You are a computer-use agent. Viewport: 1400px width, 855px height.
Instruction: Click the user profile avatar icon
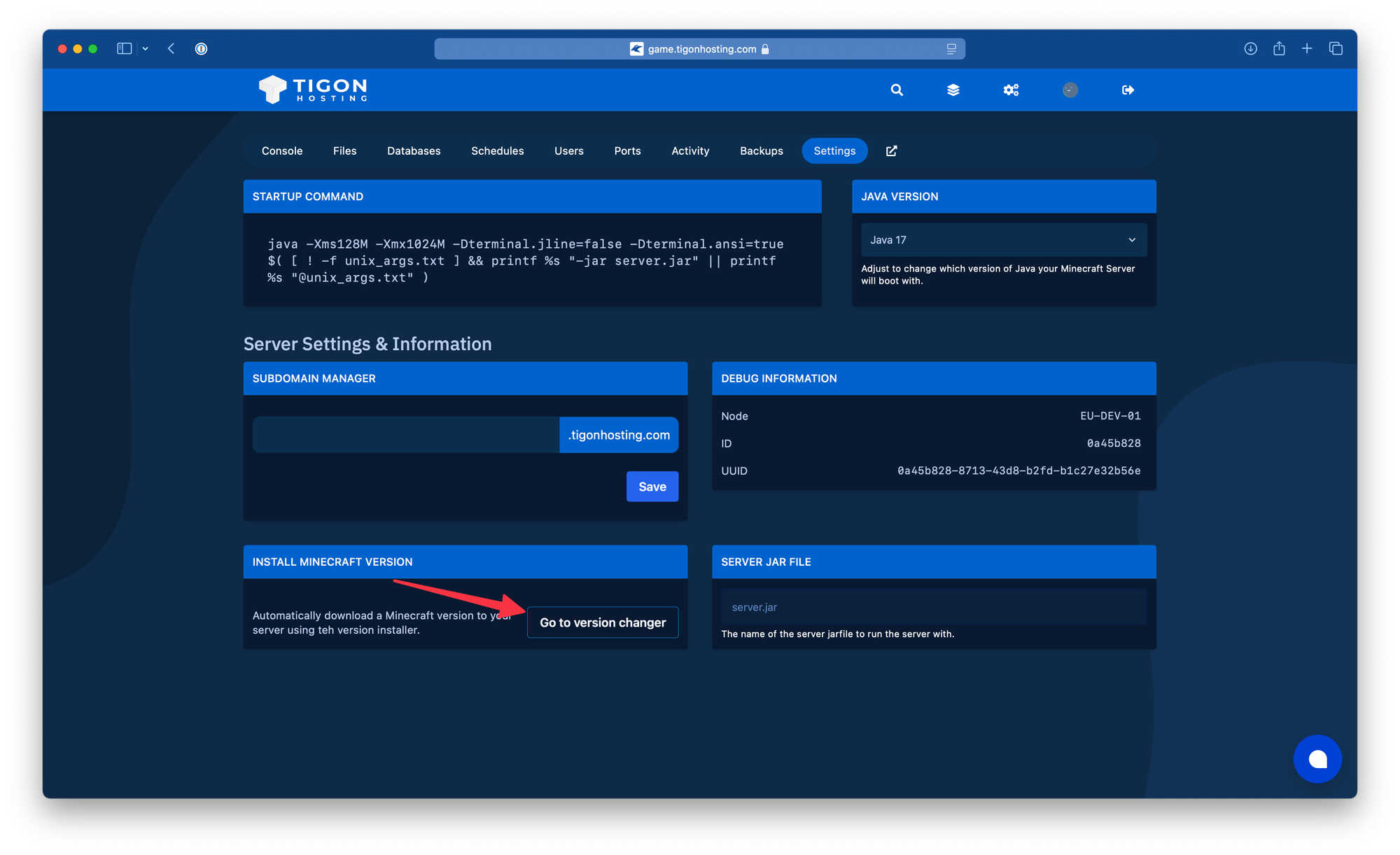click(x=1070, y=90)
